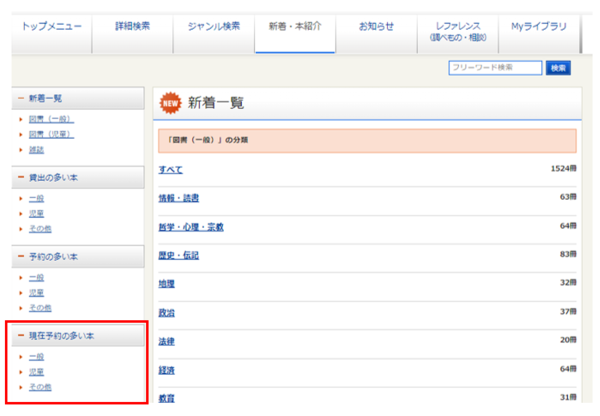Screen dimensions: 600x416
Task: Open その他 link under 貸出の多い本
Action: (x=40, y=229)
